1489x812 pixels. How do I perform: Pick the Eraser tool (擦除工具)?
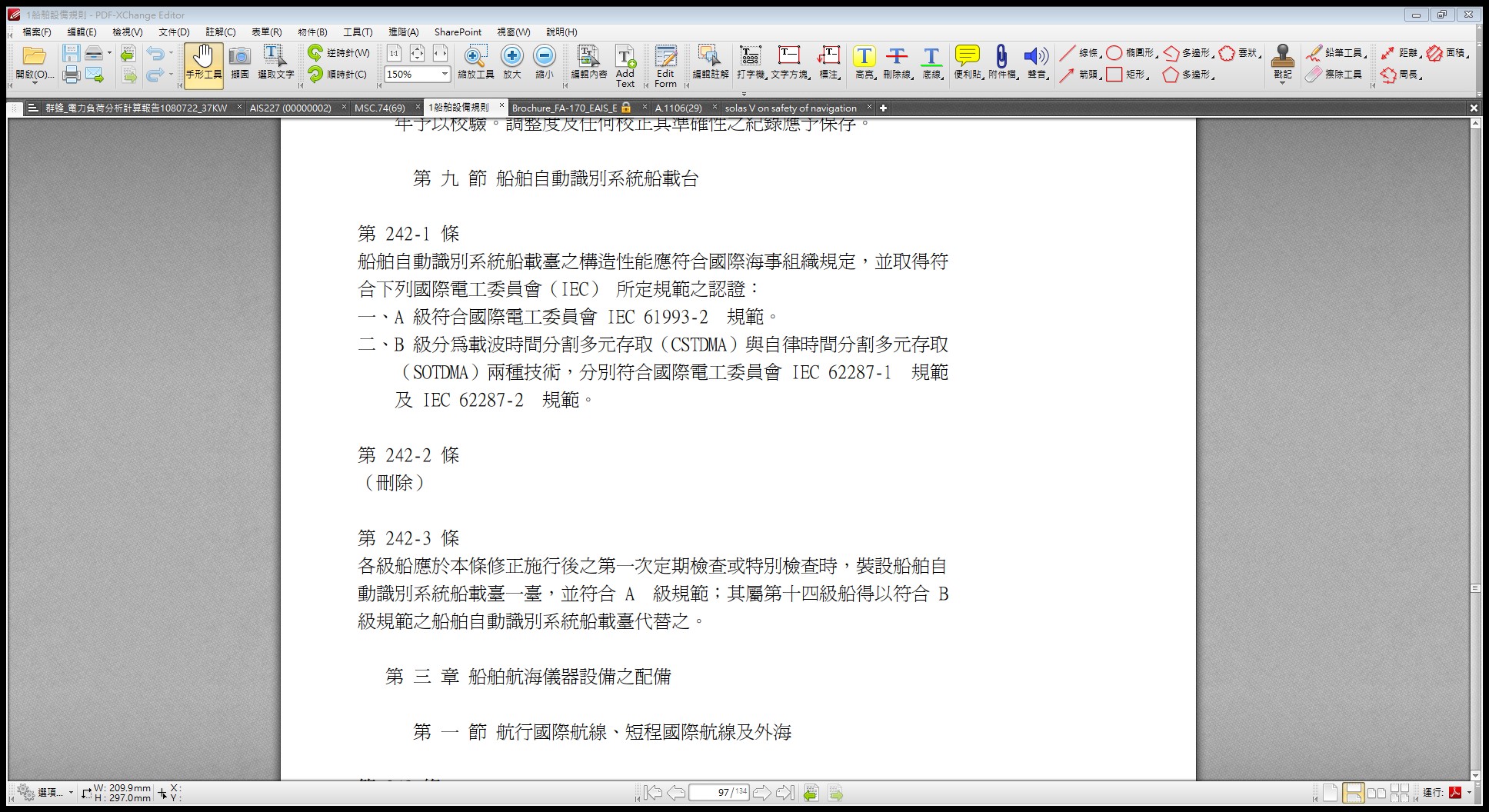pyautogui.click(x=1335, y=75)
